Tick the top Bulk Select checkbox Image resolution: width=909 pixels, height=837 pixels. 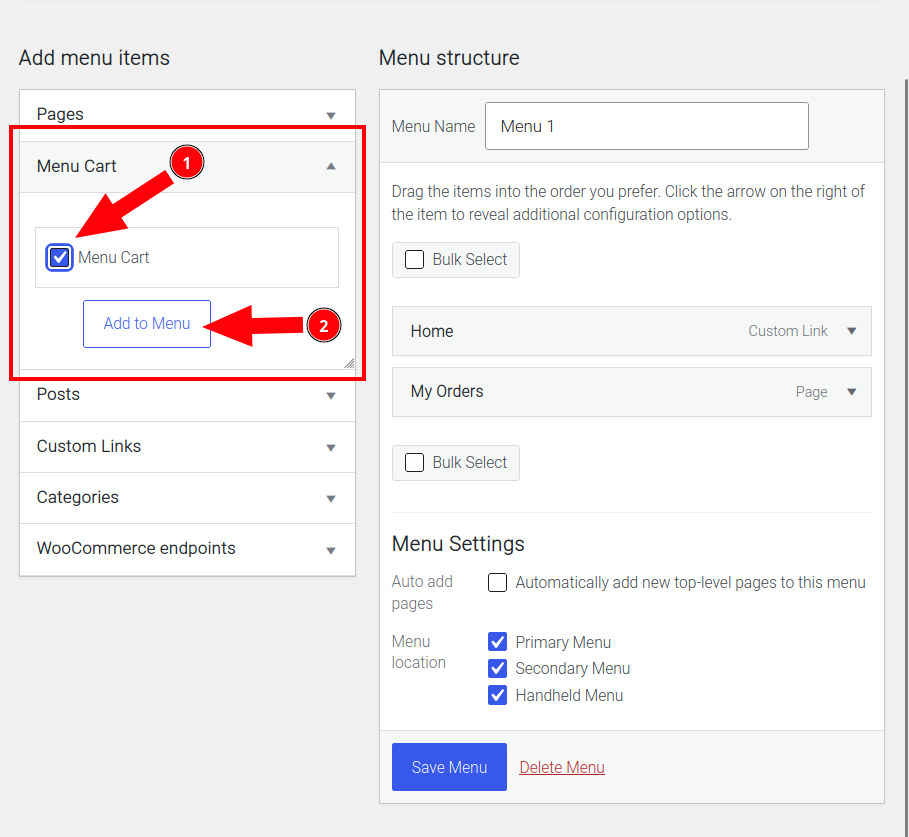414,260
